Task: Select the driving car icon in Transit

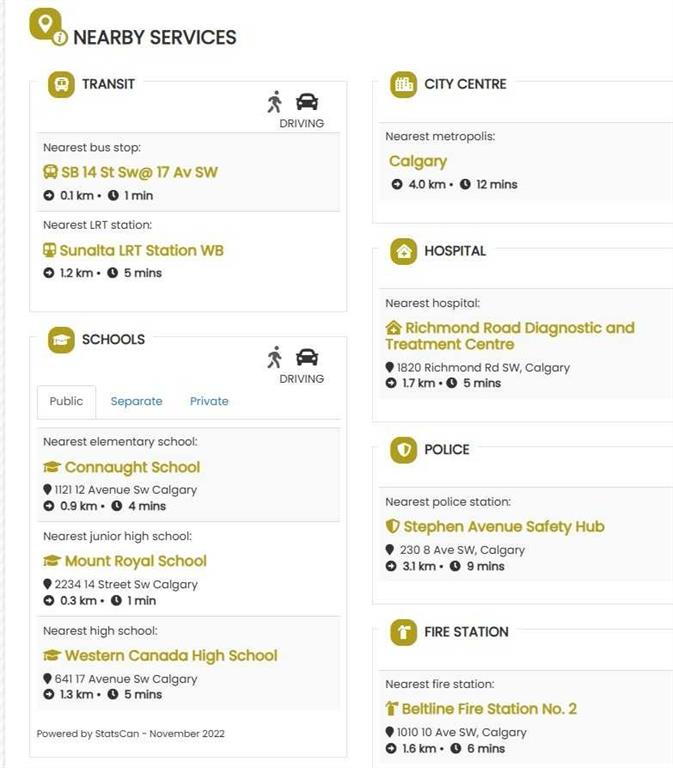Action: pyautogui.click(x=307, y=101)
